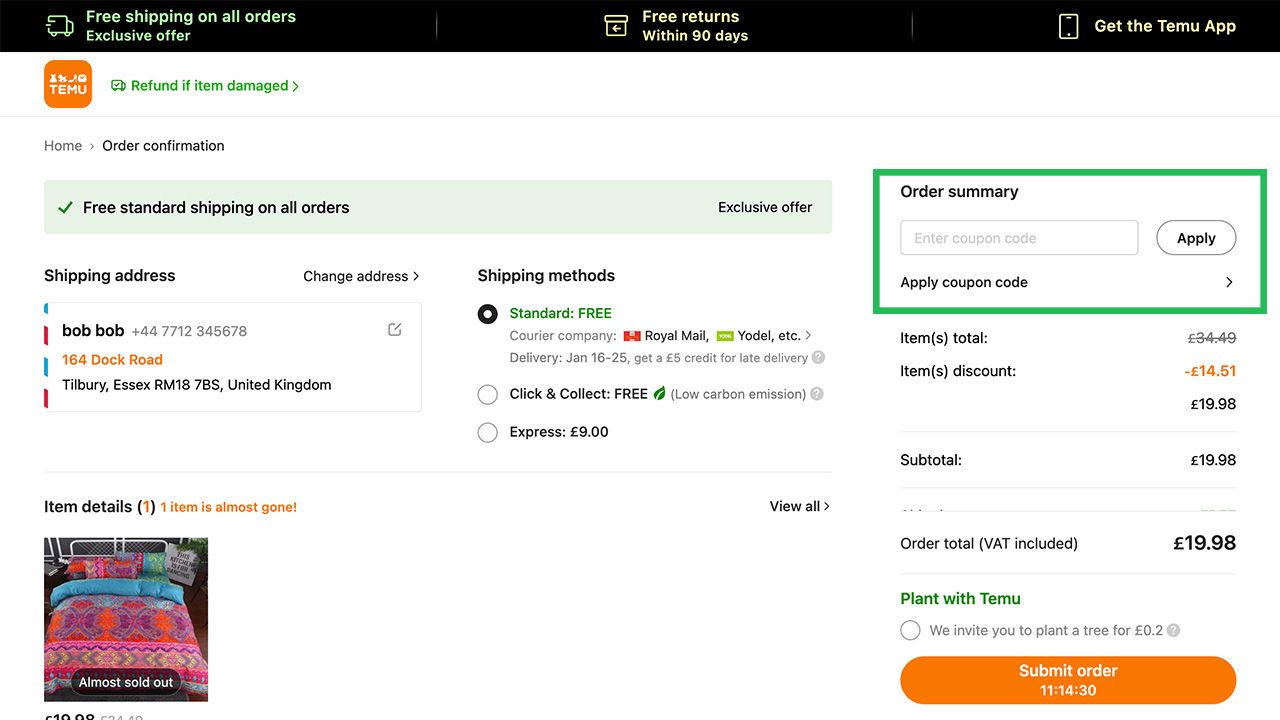
Task: Submit the order
Action: [1068, 680]
